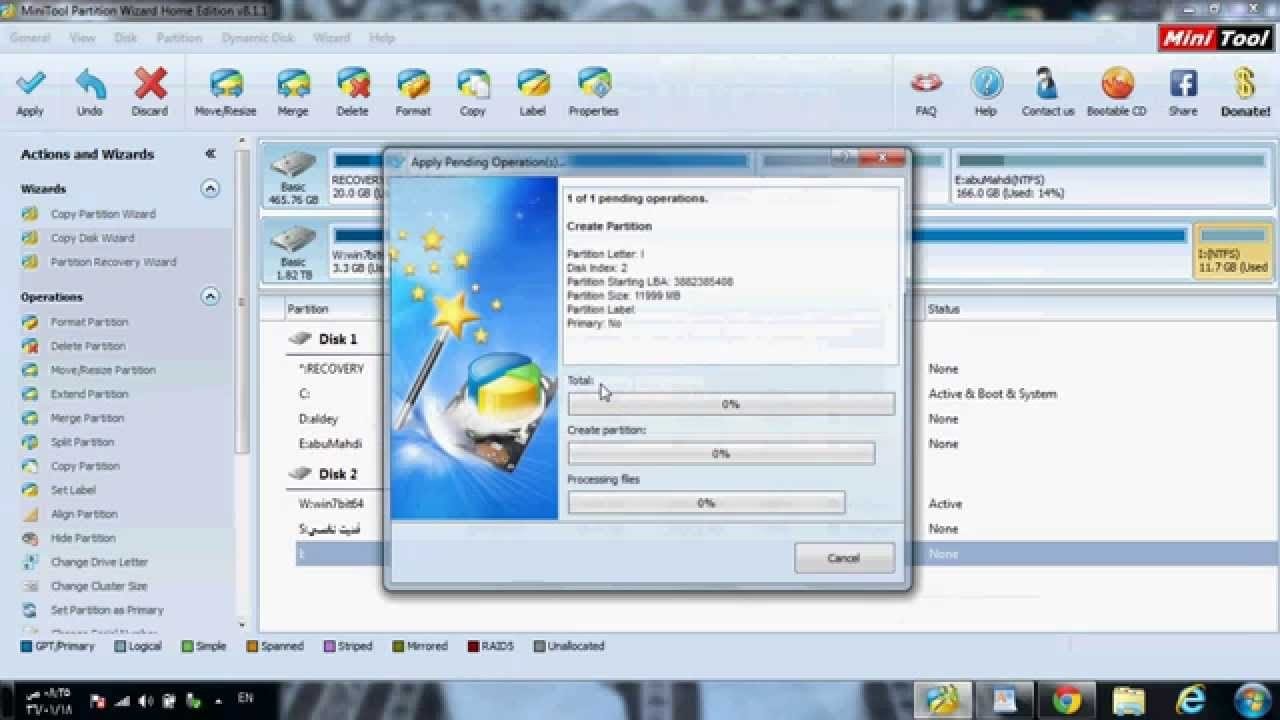Cancel the pending operation dialog
This screenshot has width=1280, height=720.
click(x=844, y=558)
